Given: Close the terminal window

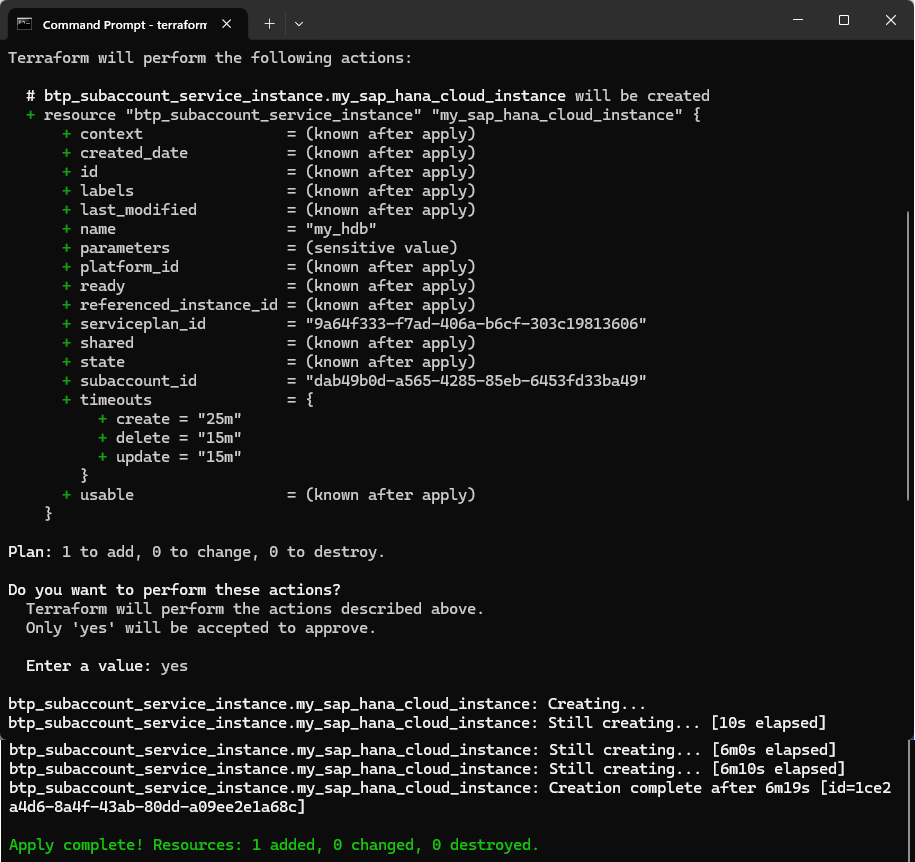Looking at the screenshot, I should pyautogui.click(x=890, y=20).
